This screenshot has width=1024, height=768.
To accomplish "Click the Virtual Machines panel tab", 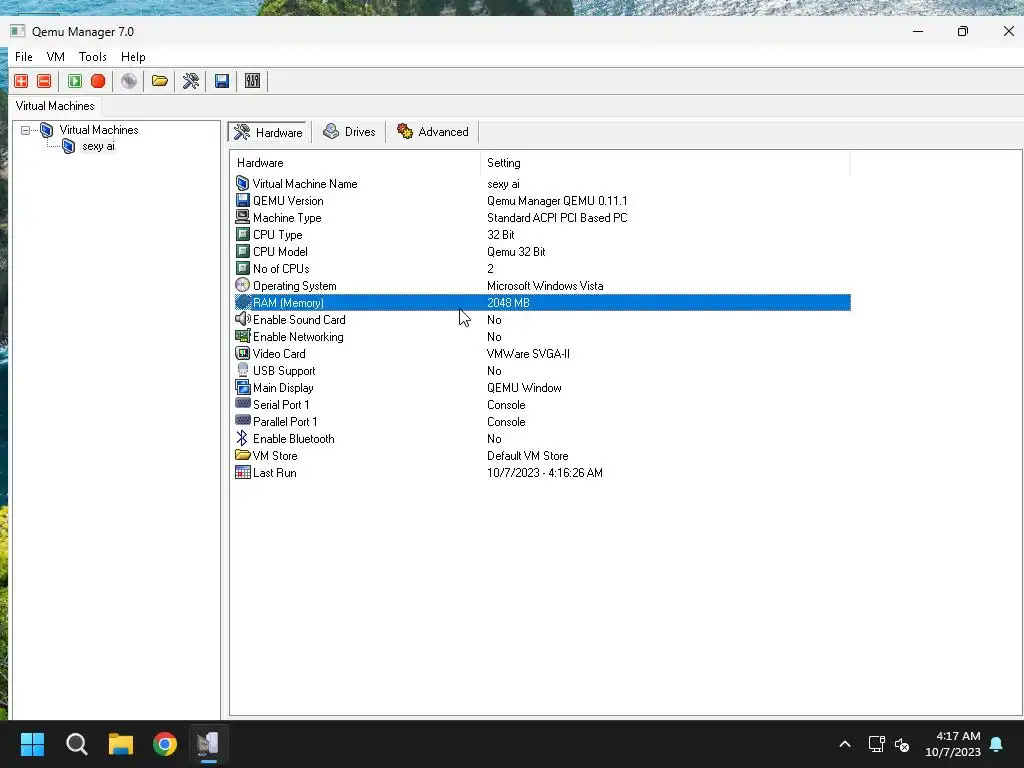I will 55,106.
